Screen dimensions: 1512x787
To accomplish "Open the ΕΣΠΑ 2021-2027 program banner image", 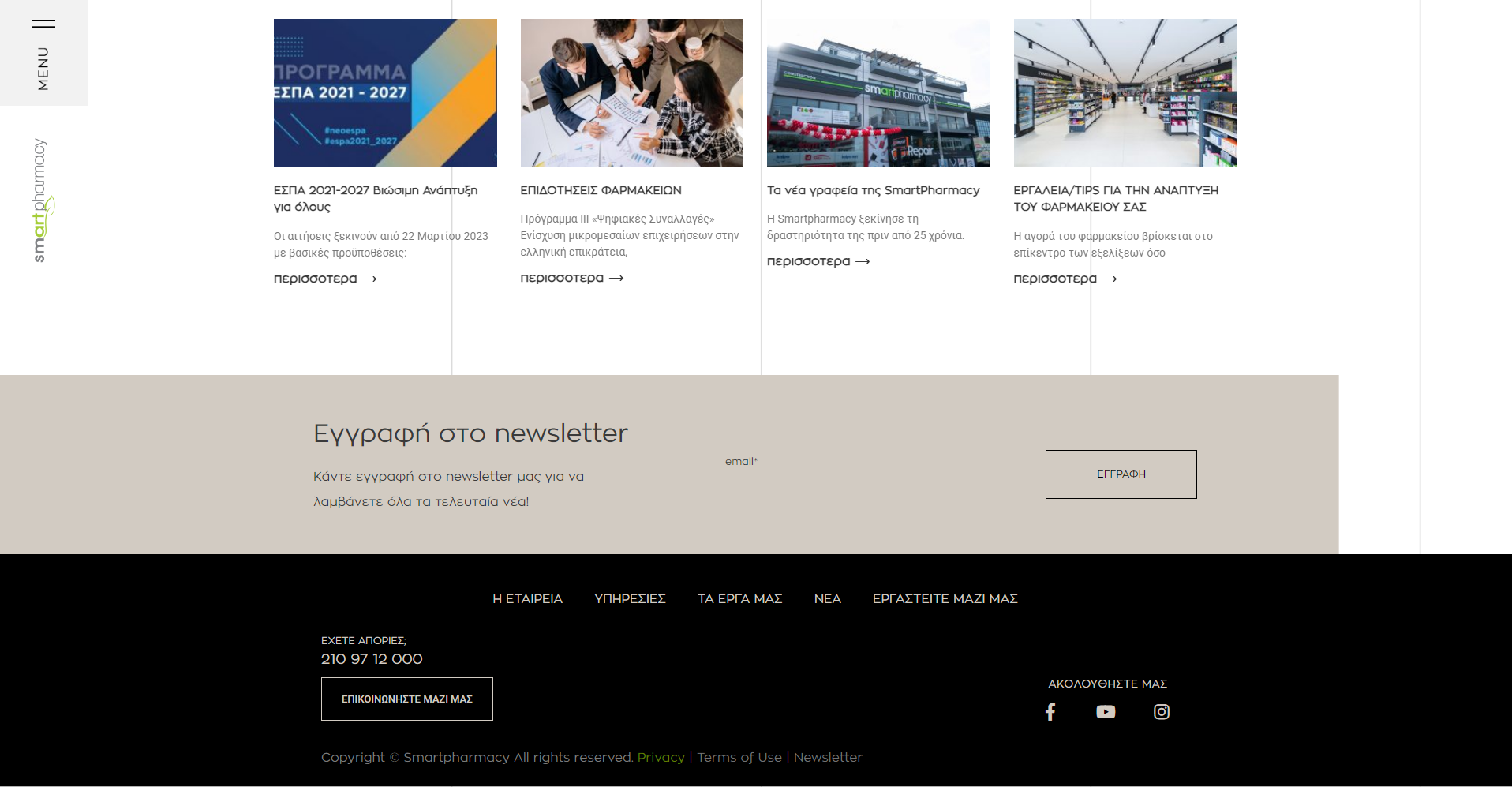I will 385,92.
